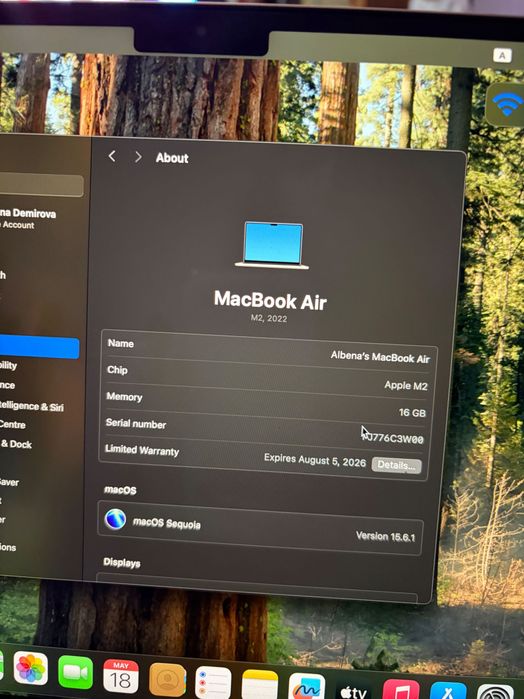The image size is (524, 699).
Task: Launch Reminders from the Dock
Action: coord(213,683)
